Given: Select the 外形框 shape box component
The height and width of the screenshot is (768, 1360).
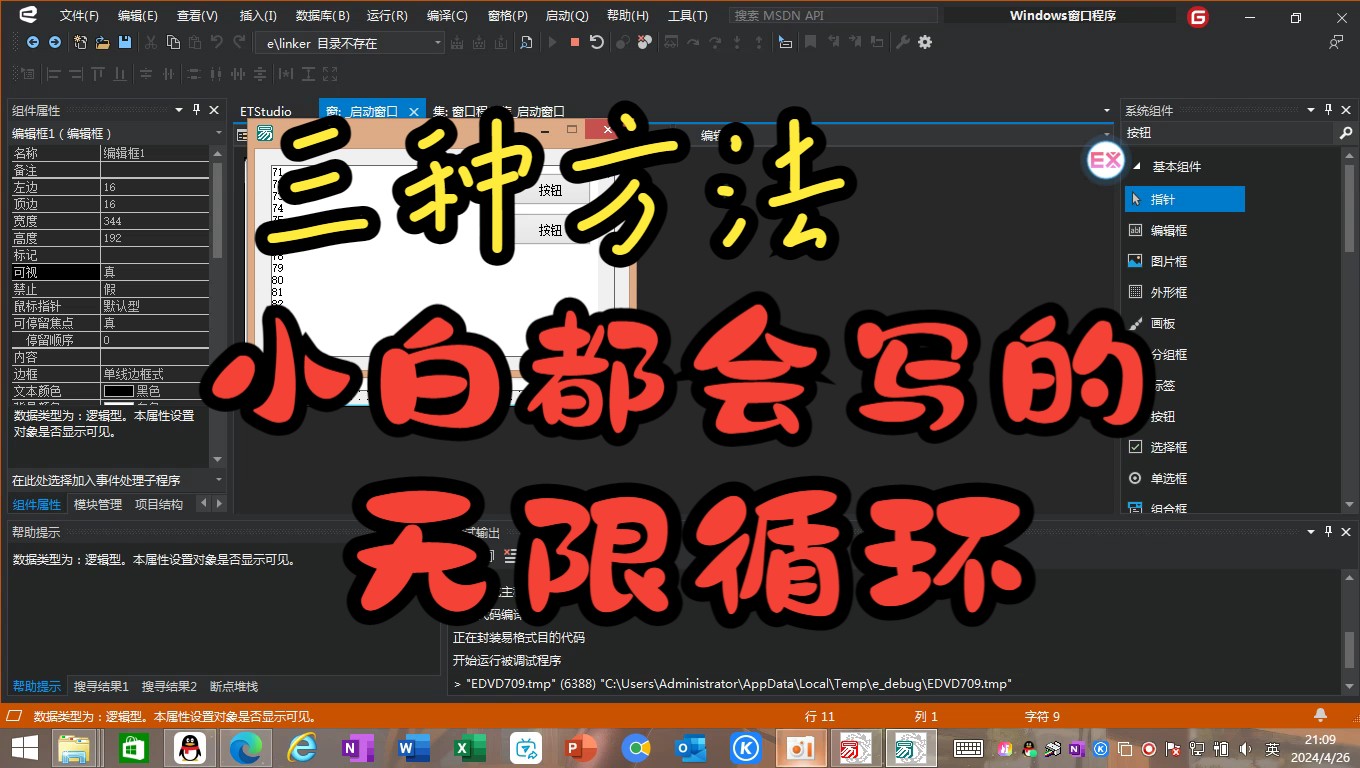Looking at the screenshot, I should [x=1169, y=292].
